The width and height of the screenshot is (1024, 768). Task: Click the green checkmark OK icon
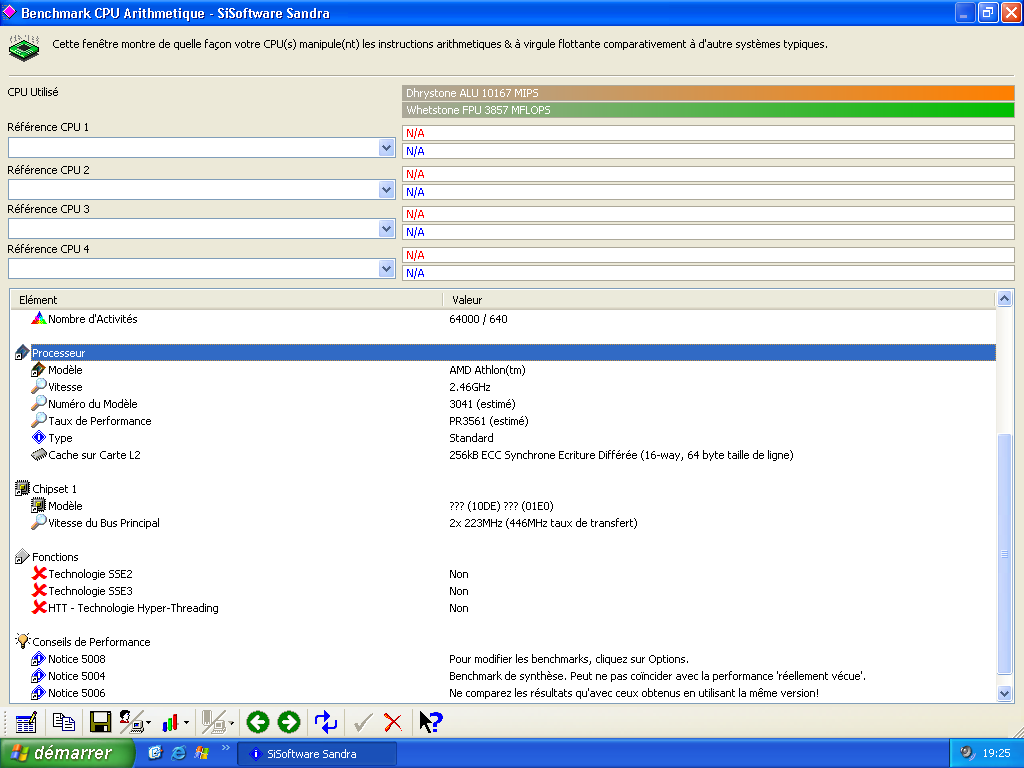point(362,722)
